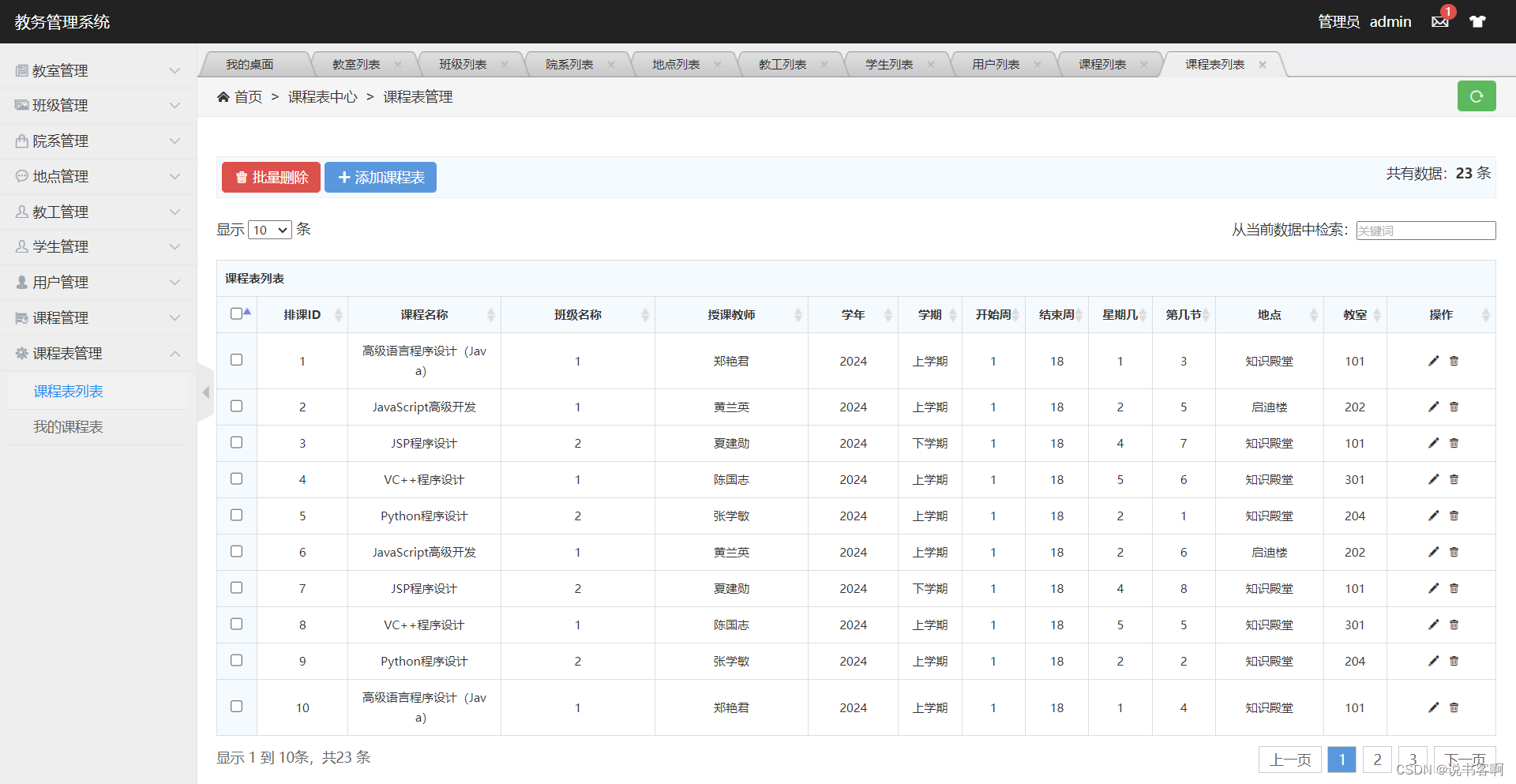The image size is (1516, 784).
Task: Edit schedule row ID 8
Action: click(x=1434, y=625)
